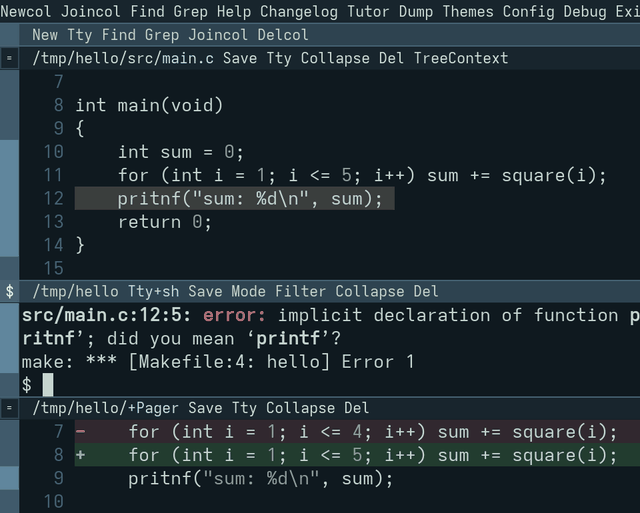Click the src/main.c:12:5 error location
640x513 pixels.
coord(106,315)
